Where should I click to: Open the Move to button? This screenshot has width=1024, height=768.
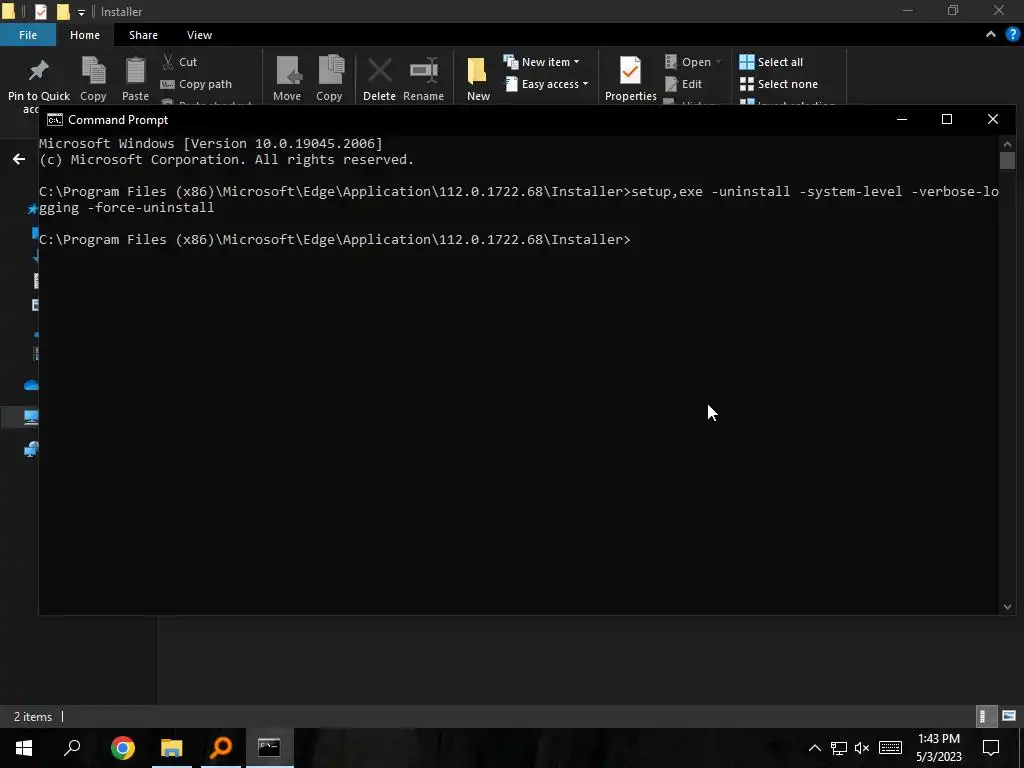click(287, 78)
